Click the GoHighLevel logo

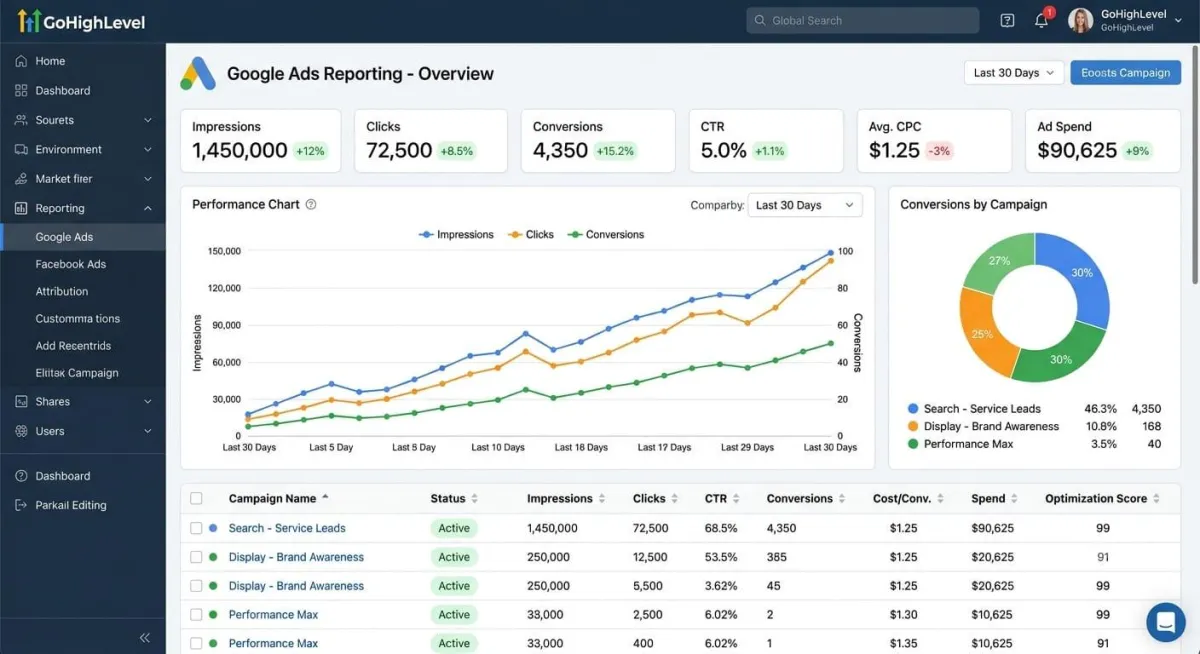[80, 21]
